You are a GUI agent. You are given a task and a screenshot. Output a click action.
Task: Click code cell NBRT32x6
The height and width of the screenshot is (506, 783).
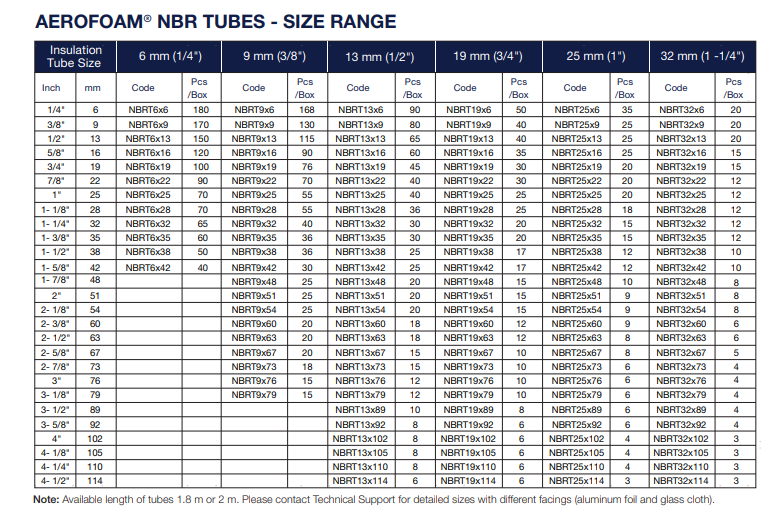tap(682, 110)
